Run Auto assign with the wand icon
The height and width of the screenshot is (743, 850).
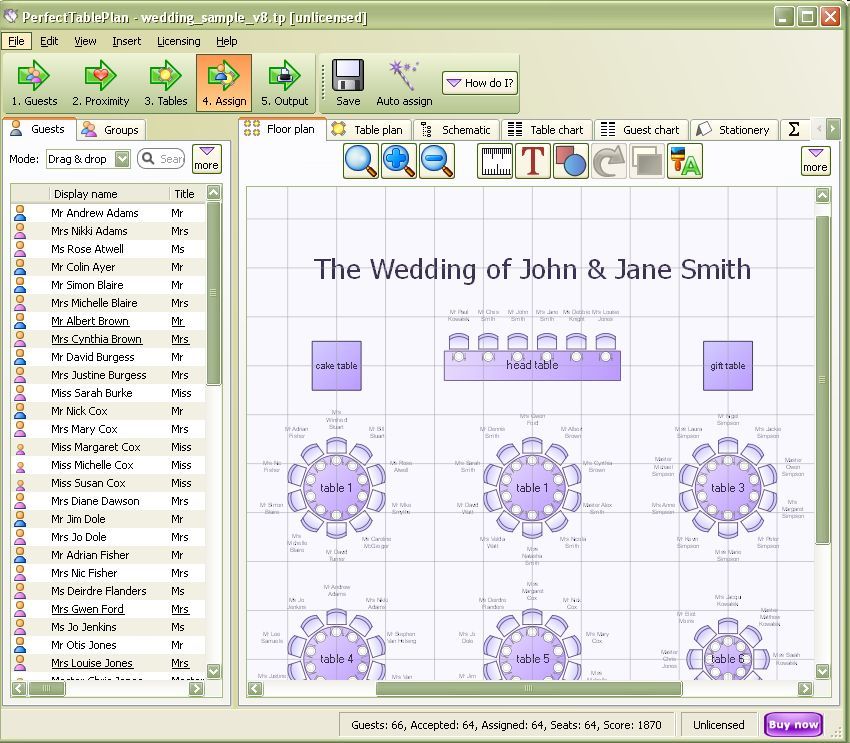pos(404,83)
